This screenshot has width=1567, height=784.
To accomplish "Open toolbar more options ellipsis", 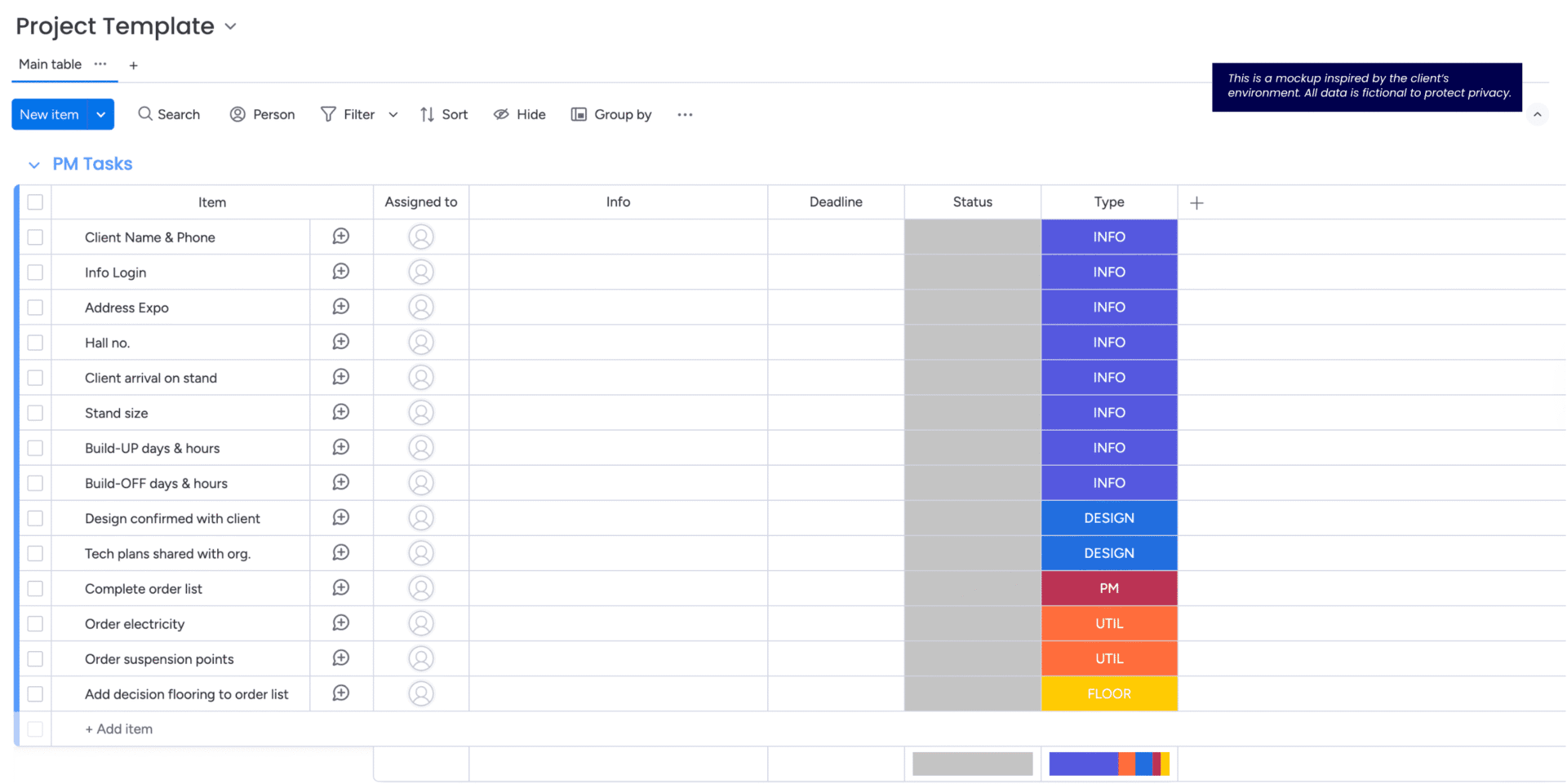I will pyautogui.click(x=685, y=114).
